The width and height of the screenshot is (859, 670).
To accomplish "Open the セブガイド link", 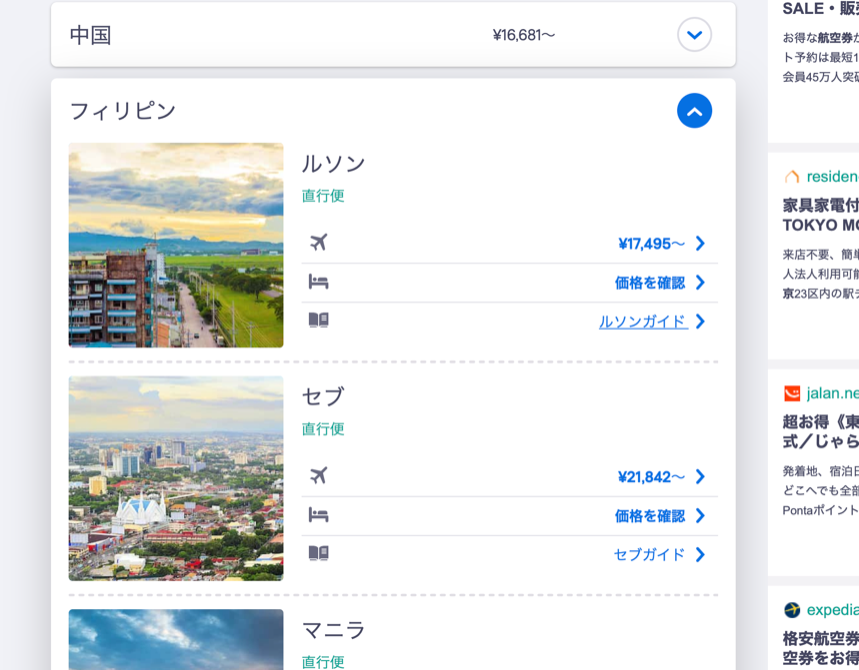I will (x=649, y=555).
